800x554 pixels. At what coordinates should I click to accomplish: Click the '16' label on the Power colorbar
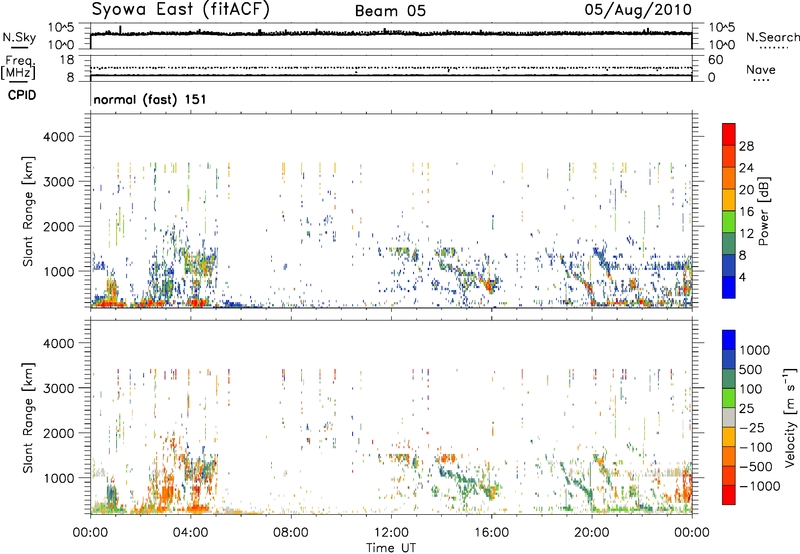coord(746,212)
